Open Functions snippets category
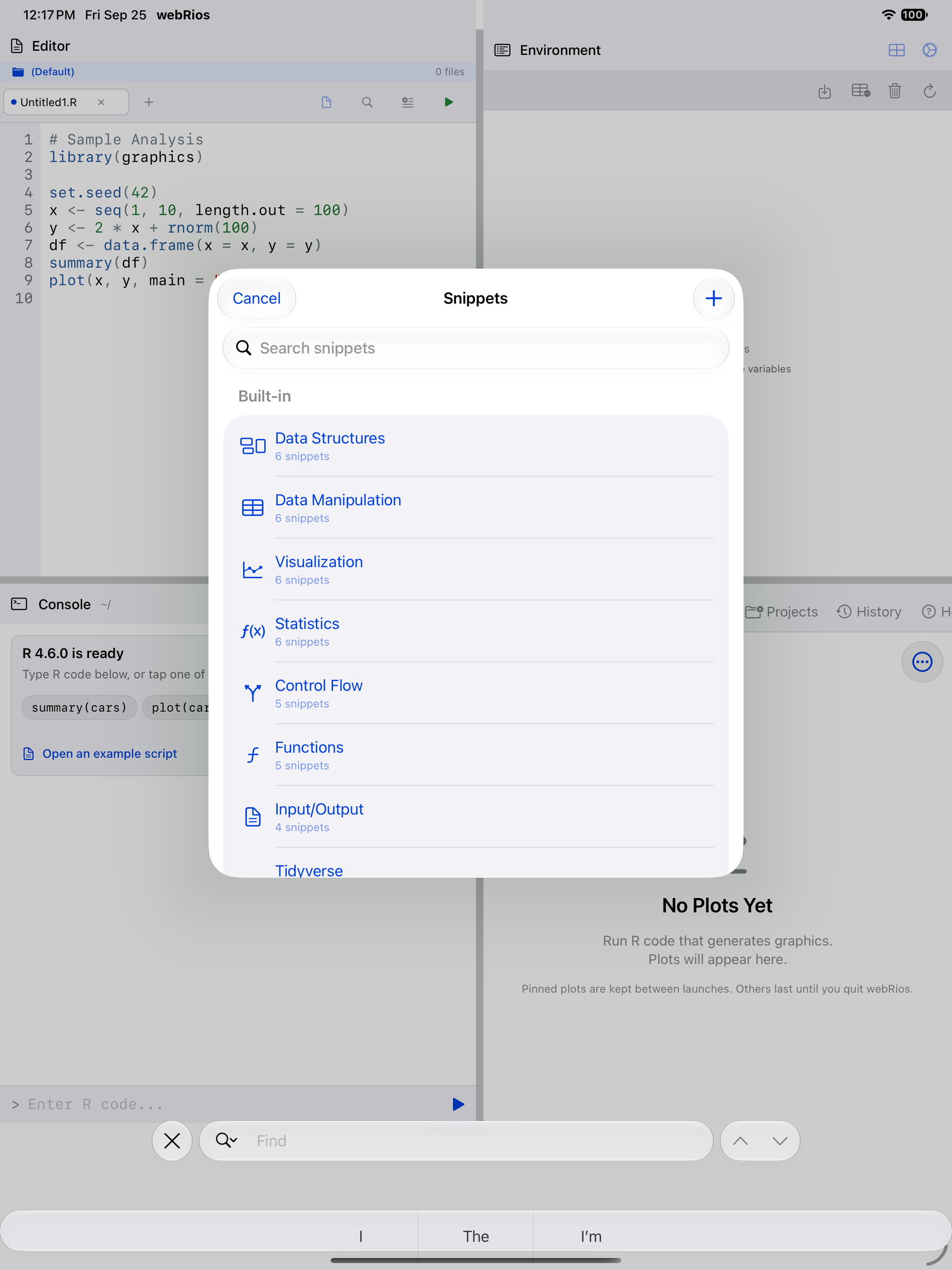This screenshot has height=1270, width=952. [x=476, y=755]
